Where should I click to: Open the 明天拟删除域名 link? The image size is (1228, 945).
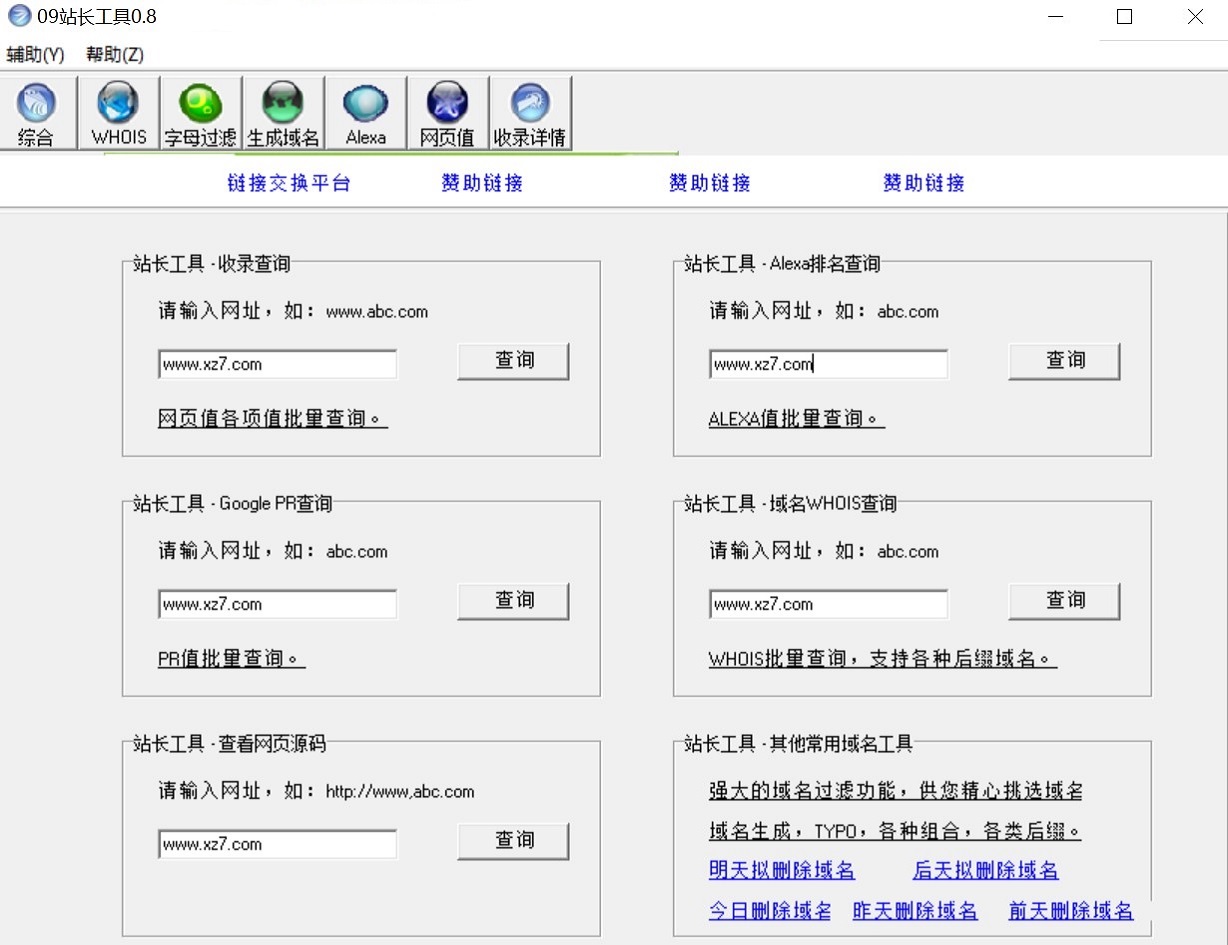click(x=781, y=871)
